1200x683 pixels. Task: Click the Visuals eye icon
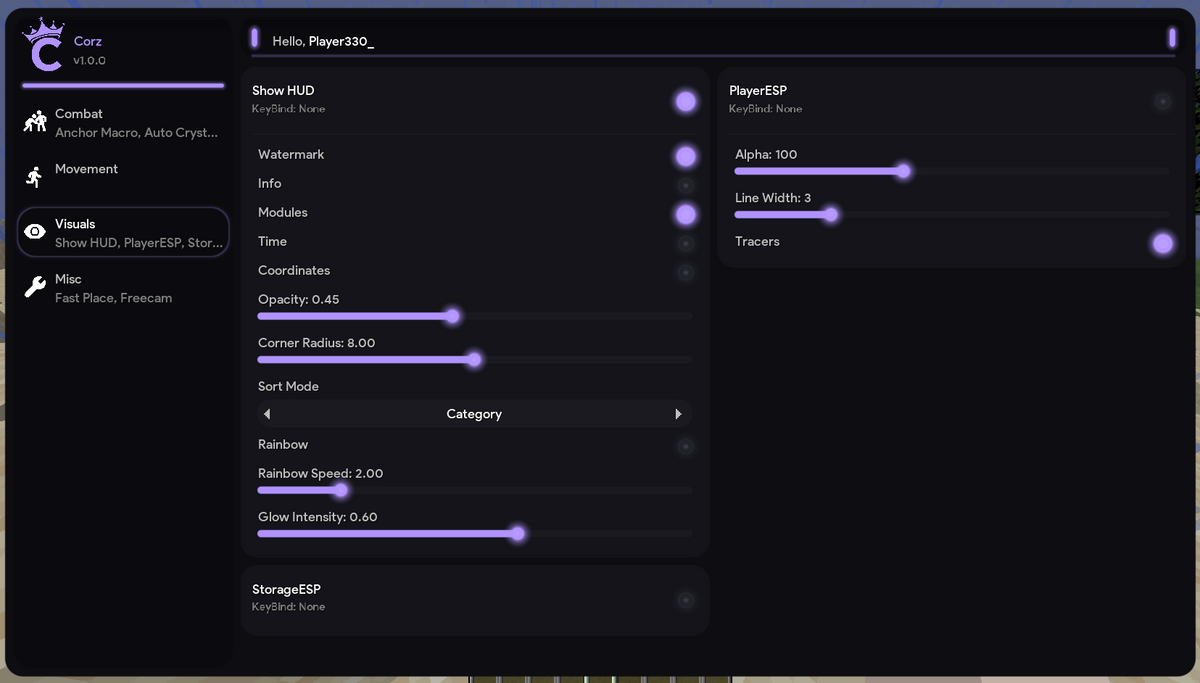tap(35, 232)
